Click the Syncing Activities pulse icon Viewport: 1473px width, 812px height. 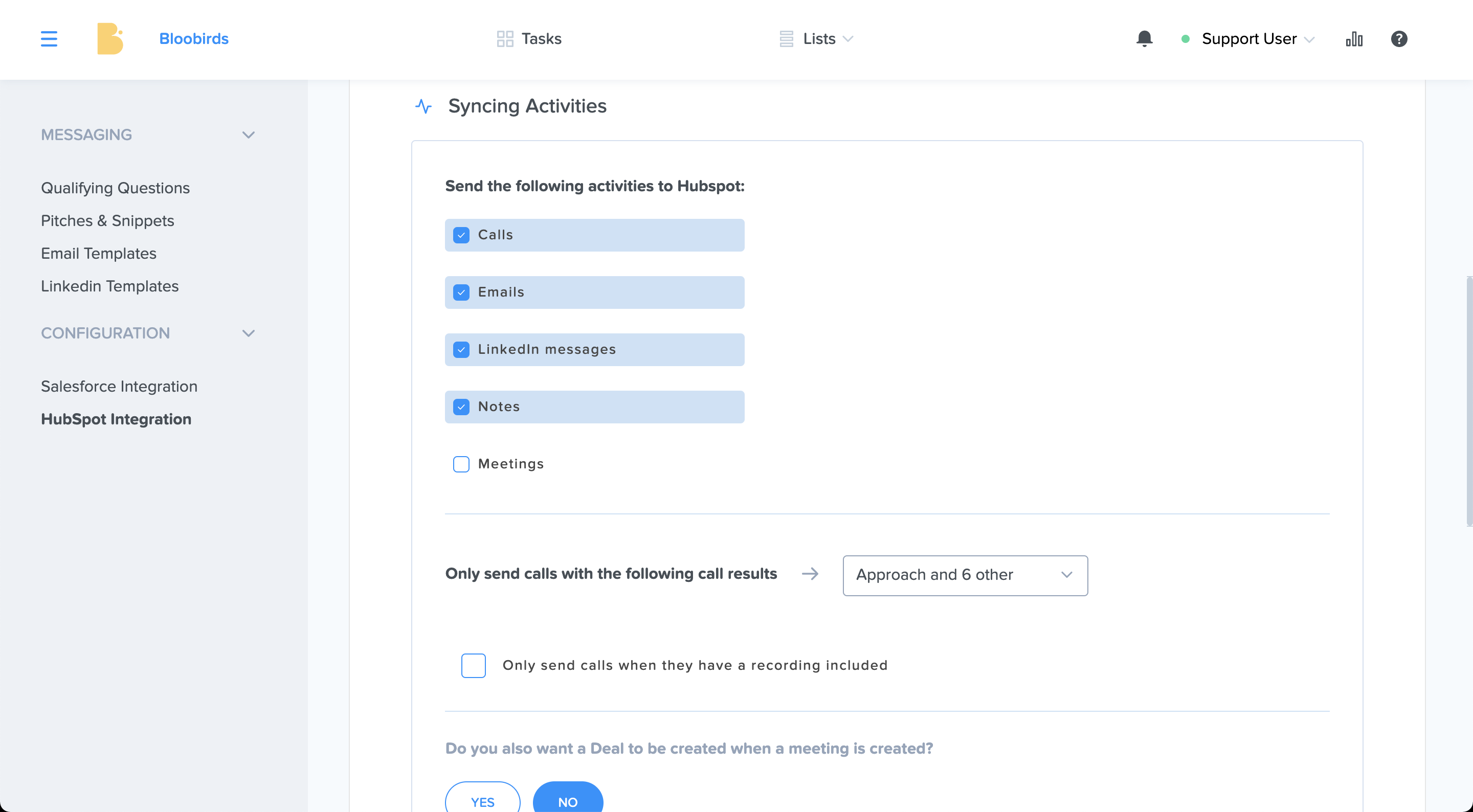(423, 106)
